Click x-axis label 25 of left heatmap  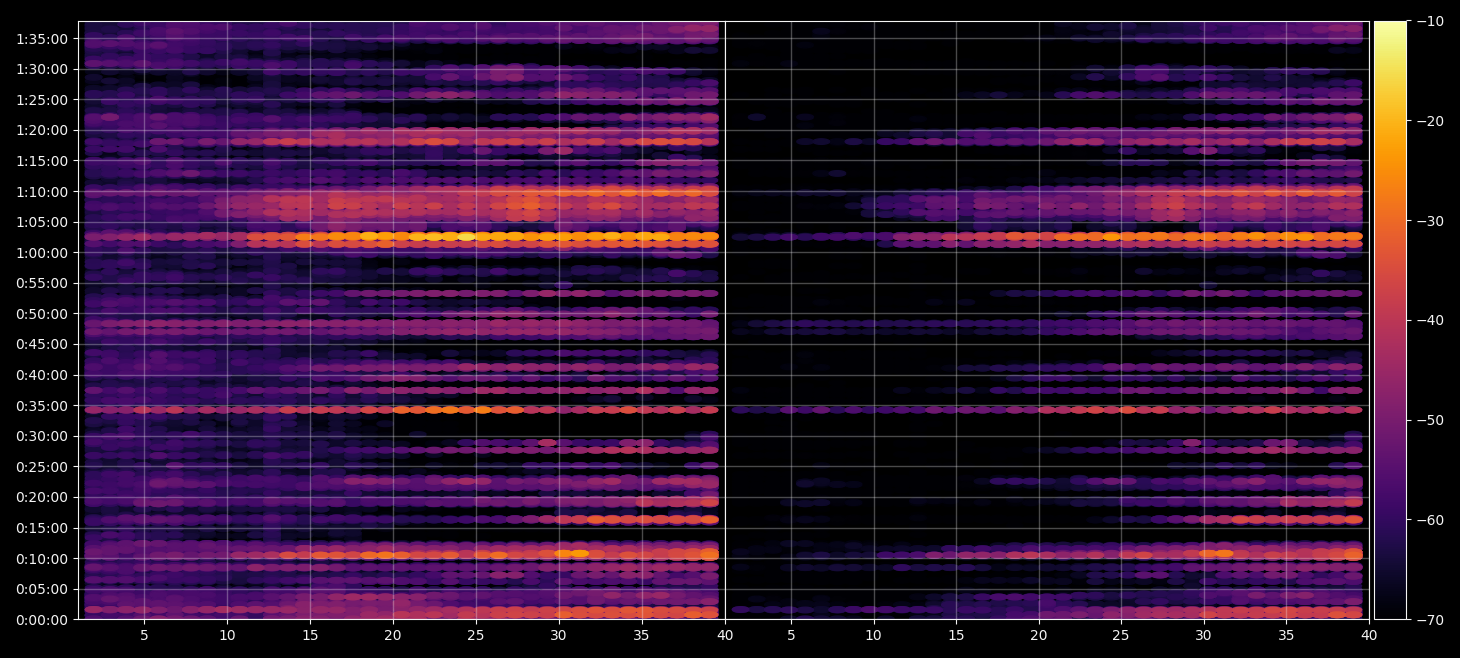tap(476, 635)
